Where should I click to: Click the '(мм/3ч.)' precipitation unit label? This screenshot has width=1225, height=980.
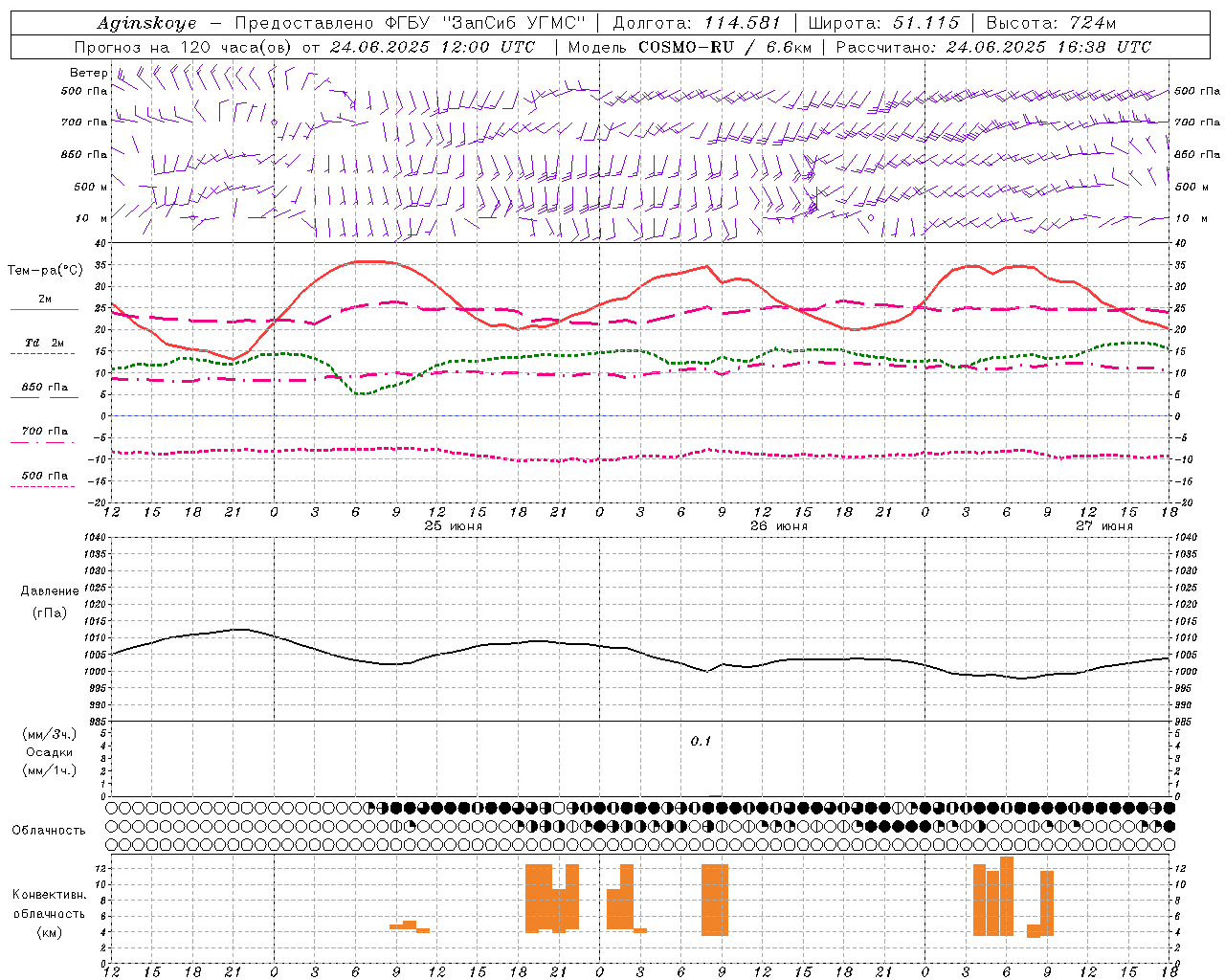tap(50, 735)
